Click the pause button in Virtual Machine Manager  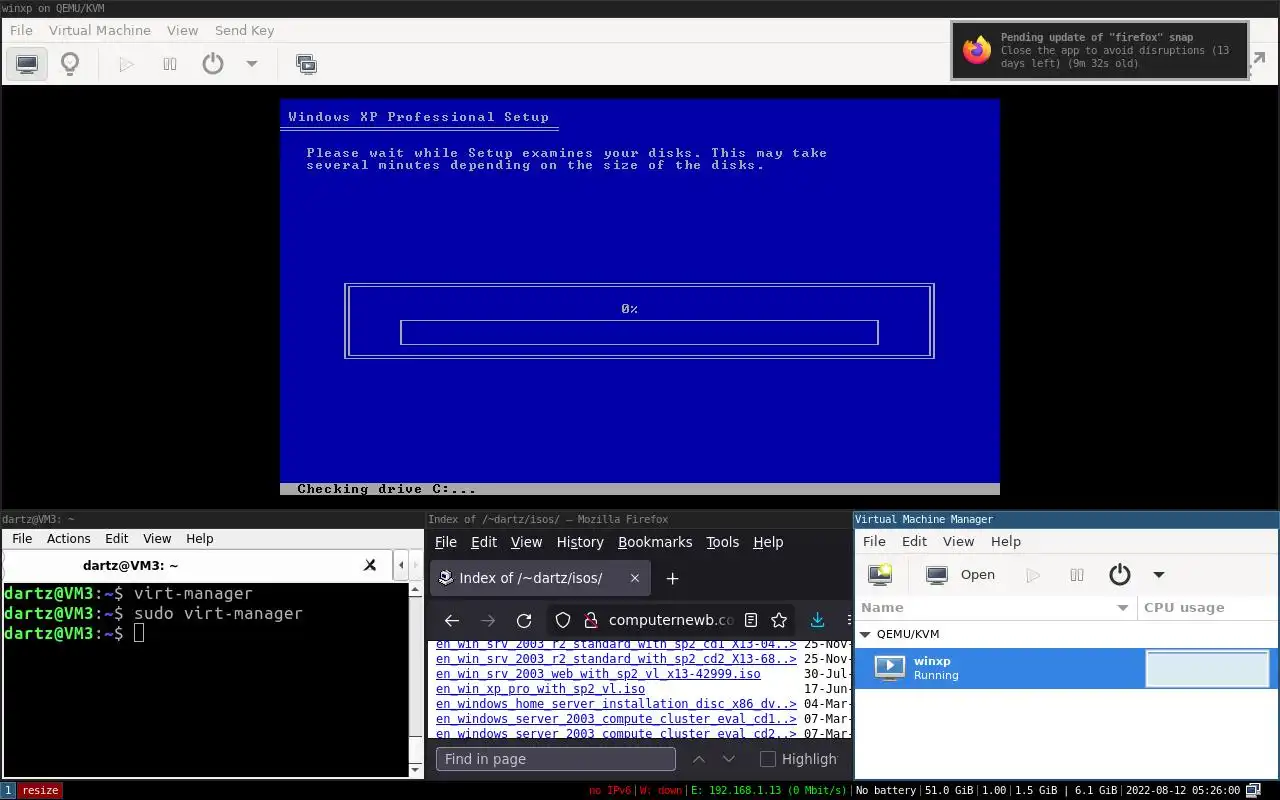pyautogui.click(x=1077, y=575)
